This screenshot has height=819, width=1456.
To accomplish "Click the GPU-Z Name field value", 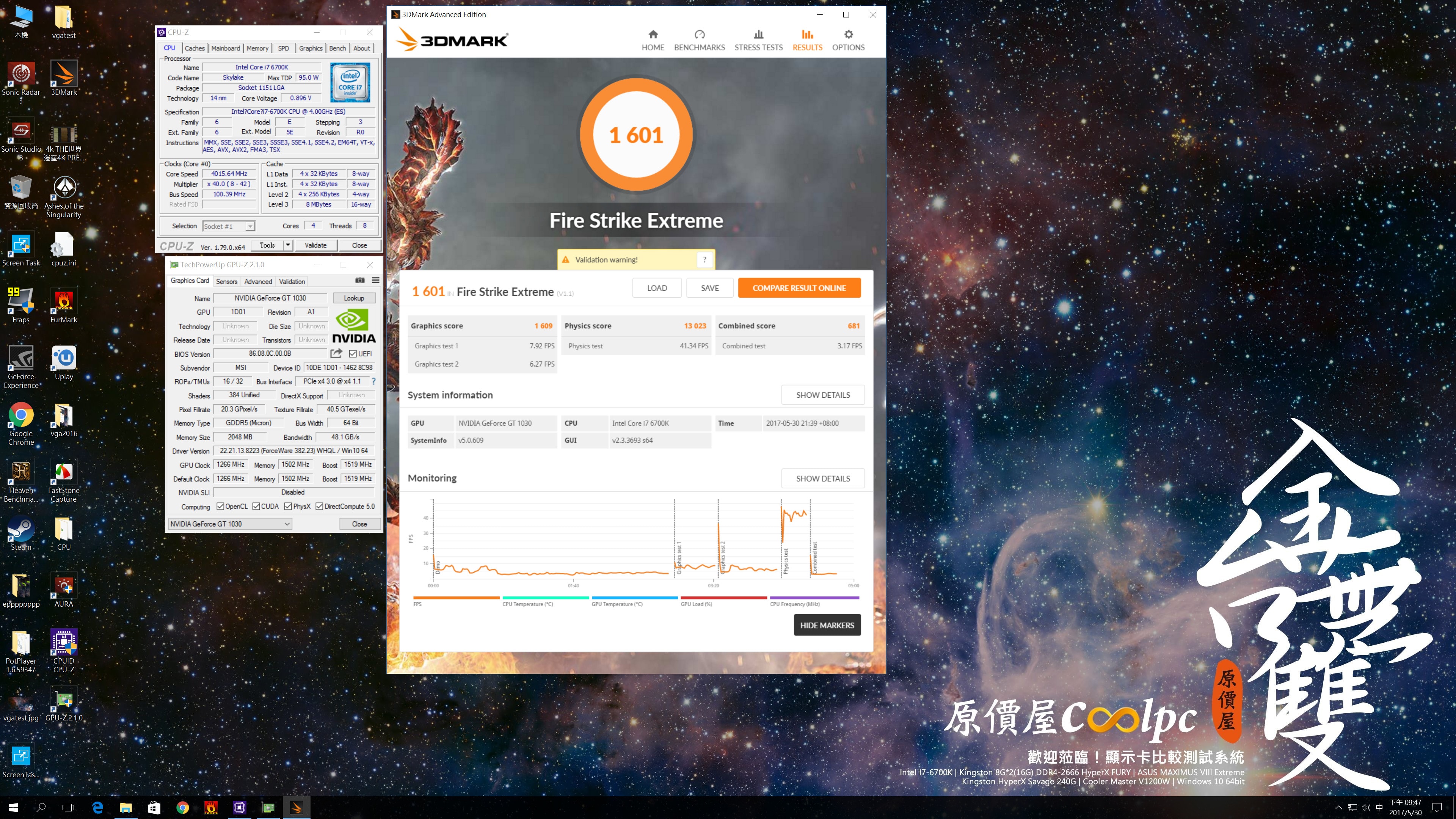I will [270, 298].
